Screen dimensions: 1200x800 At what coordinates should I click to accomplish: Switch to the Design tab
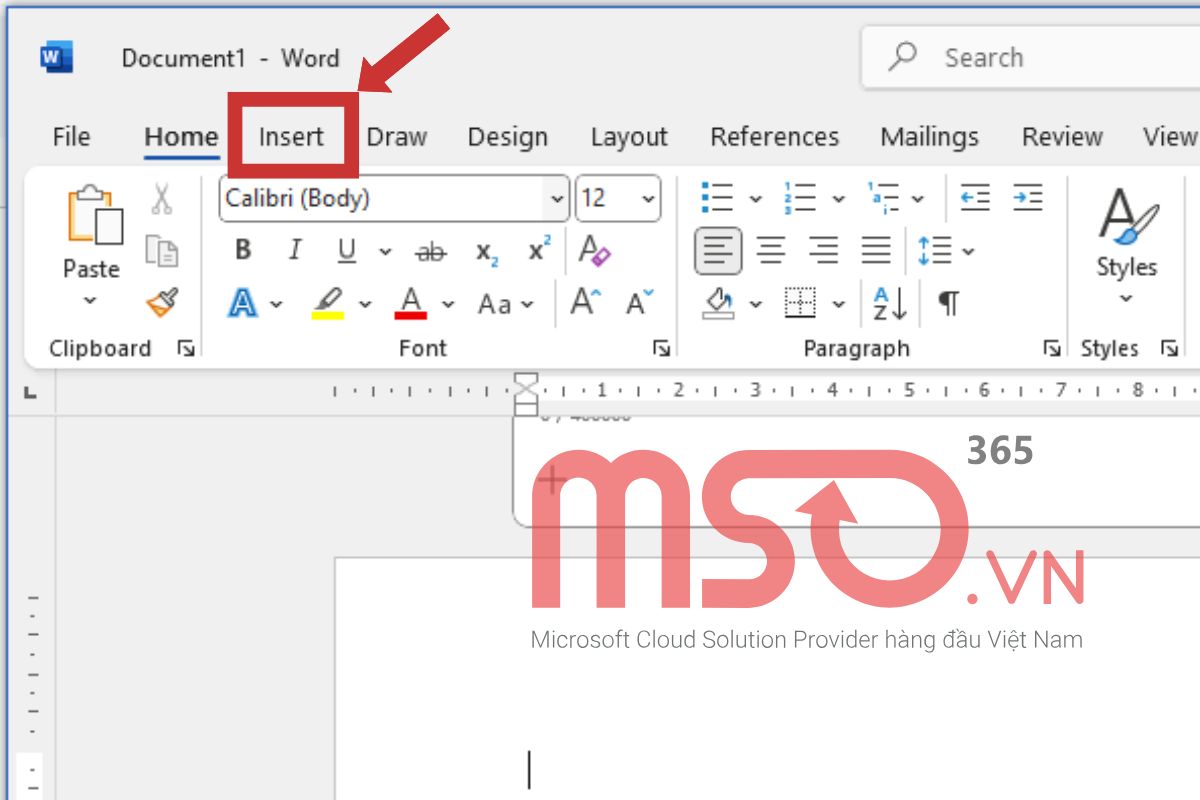508,137
